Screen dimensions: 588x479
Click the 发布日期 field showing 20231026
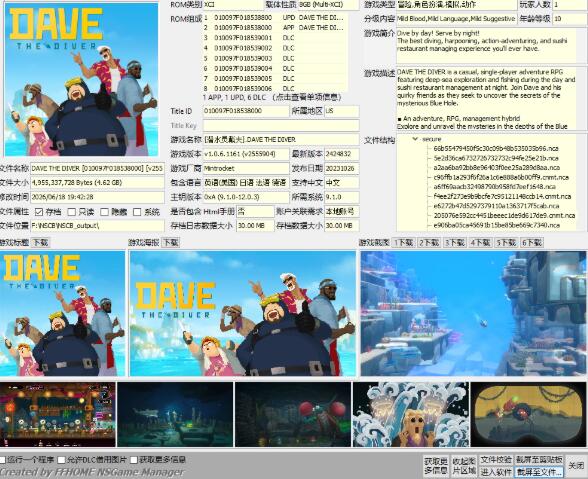(342, 168)
